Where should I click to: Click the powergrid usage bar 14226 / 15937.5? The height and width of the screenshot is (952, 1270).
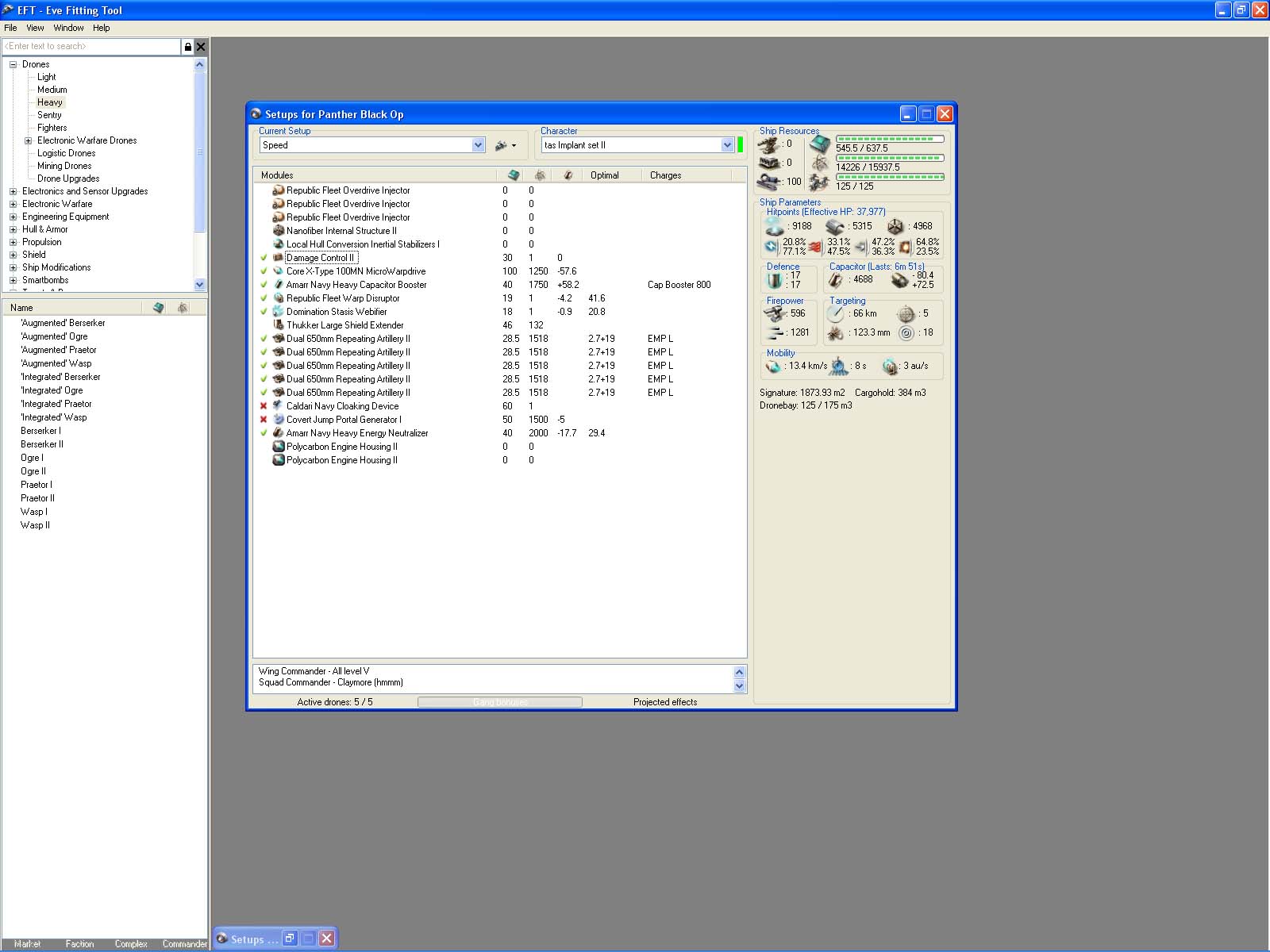[890, 158]
